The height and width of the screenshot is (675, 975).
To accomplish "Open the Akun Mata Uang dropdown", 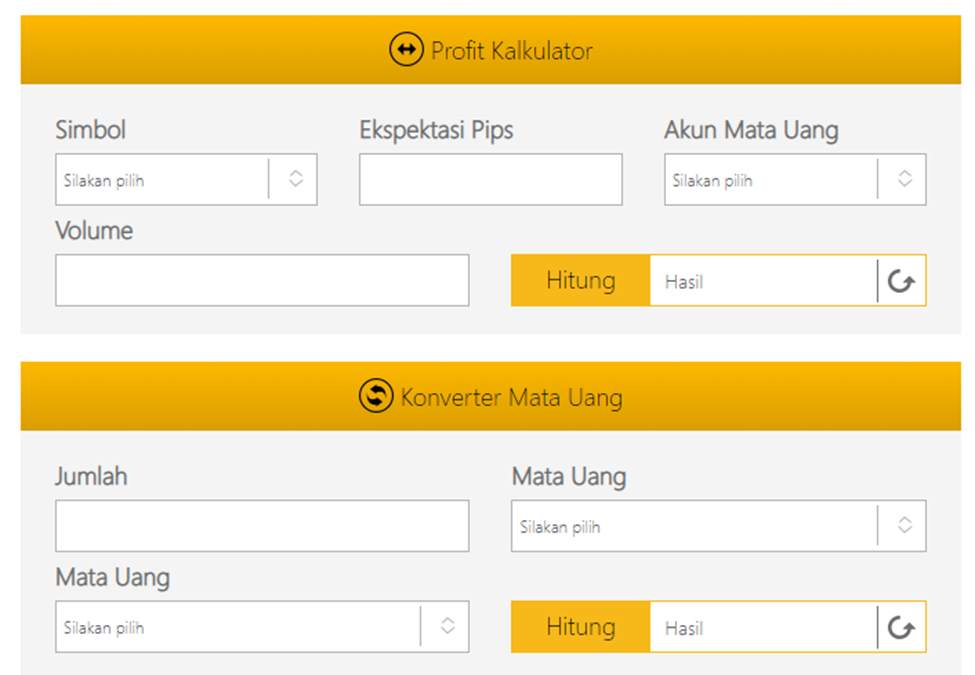I will (795, 180).
